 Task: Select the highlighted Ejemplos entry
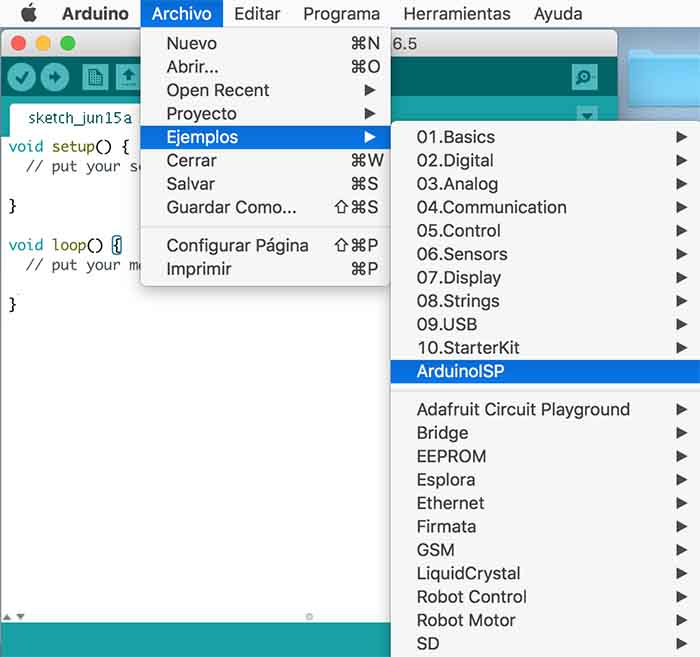coord(265,137)
